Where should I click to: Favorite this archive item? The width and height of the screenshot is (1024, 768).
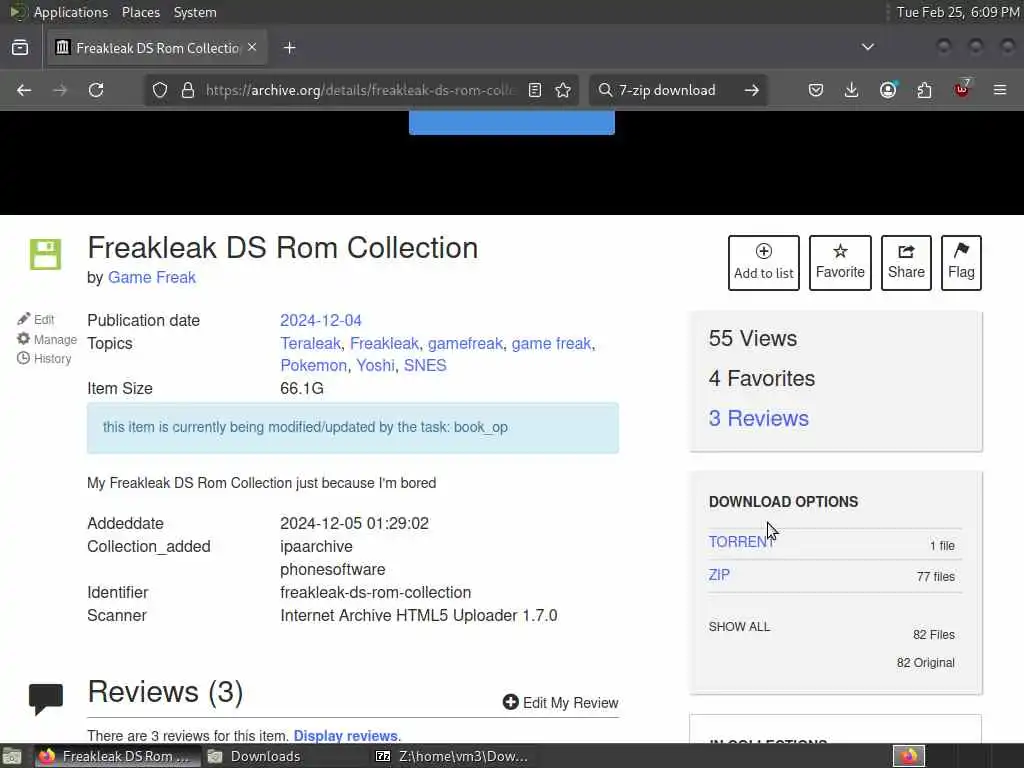click(840, 263)
